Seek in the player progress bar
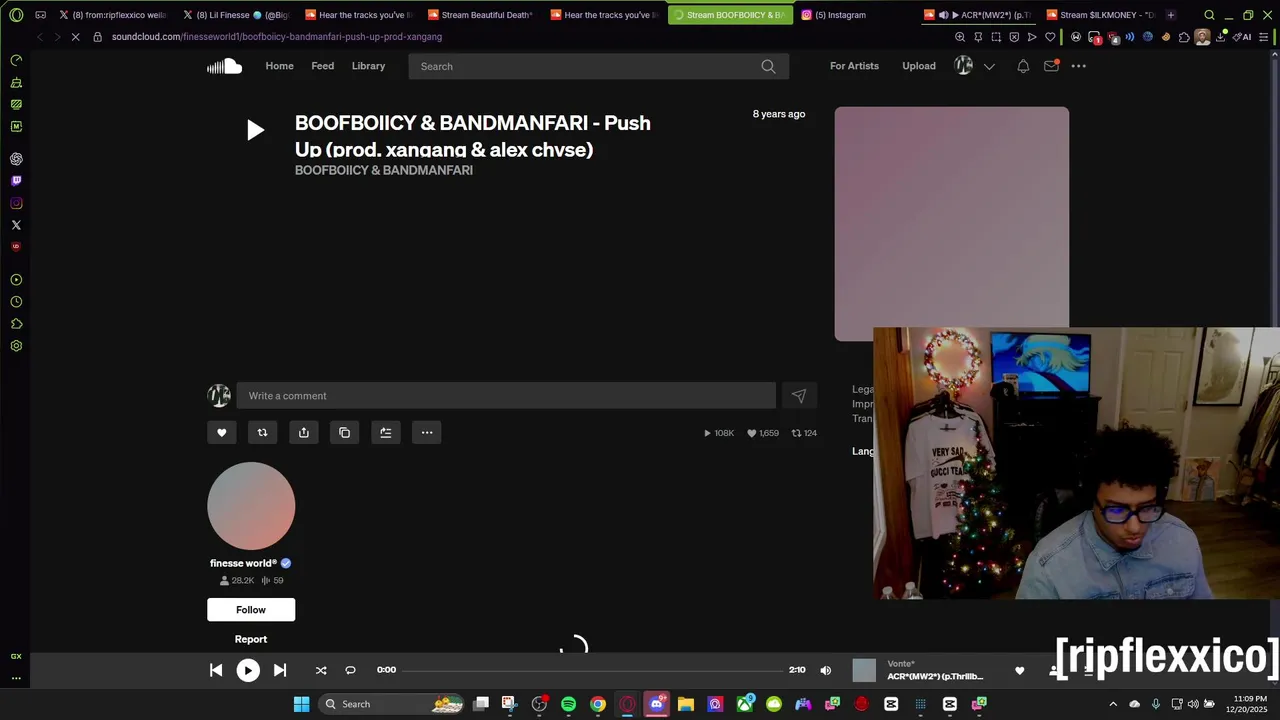The height and width of the screenshot is (720, 1280). tap(592, 670)
